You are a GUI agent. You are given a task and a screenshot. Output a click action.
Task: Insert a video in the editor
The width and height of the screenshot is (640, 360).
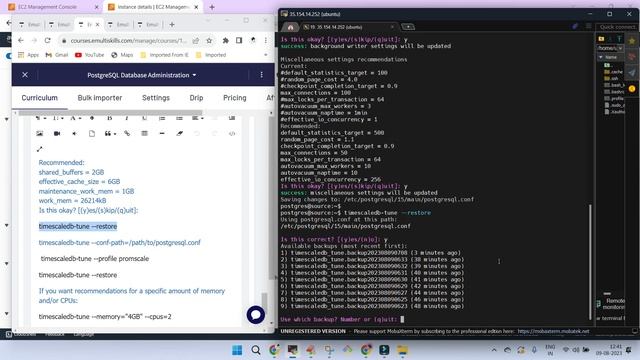pyautogui.click(x=57, y=133)
